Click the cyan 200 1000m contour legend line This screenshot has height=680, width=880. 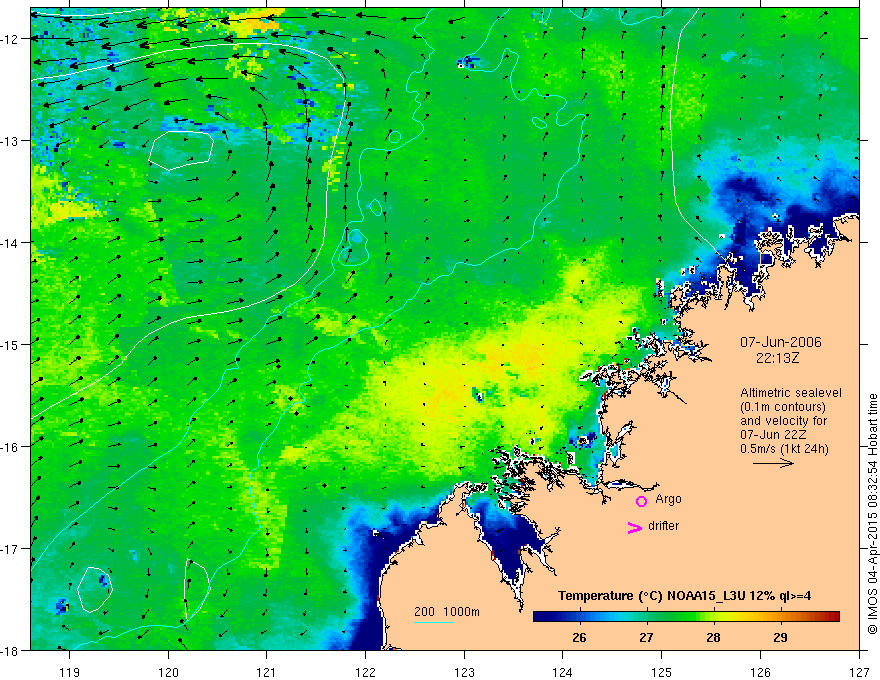[x=434, y=622]
